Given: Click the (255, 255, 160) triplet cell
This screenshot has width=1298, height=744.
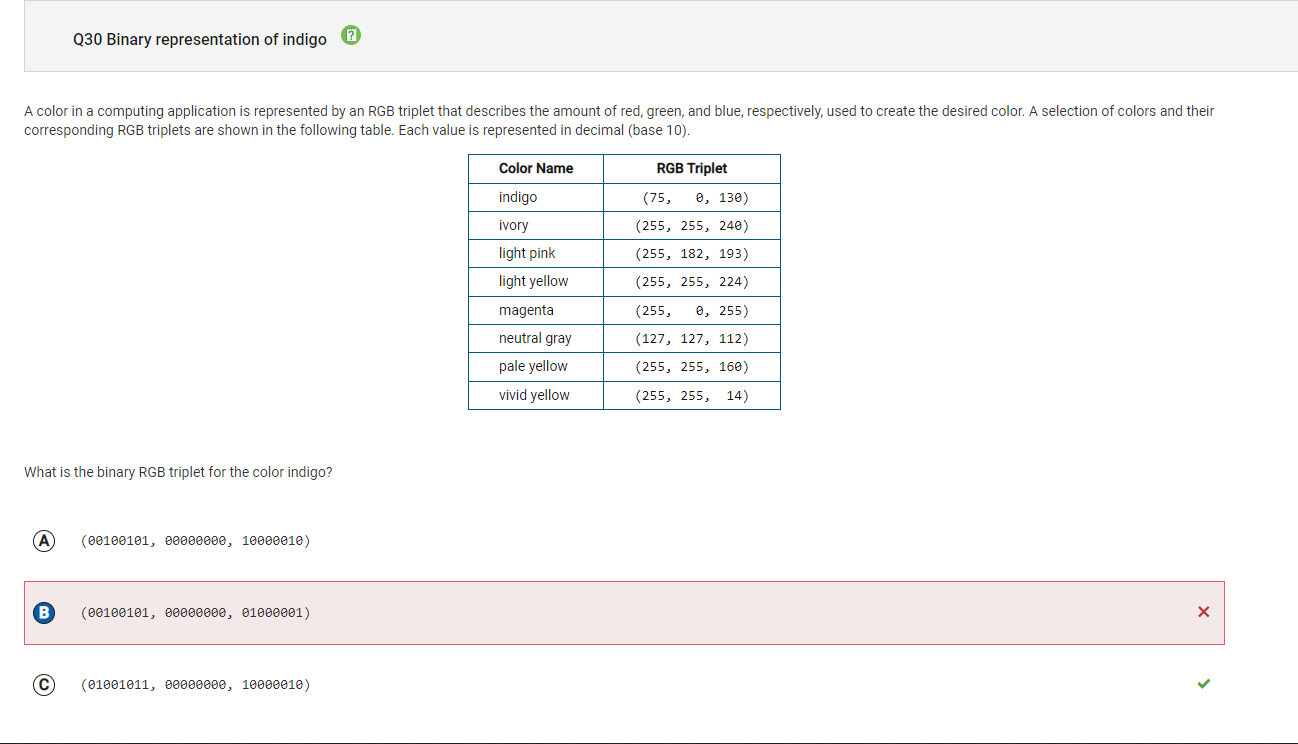Looking at the screenshot, I should 692,366.
